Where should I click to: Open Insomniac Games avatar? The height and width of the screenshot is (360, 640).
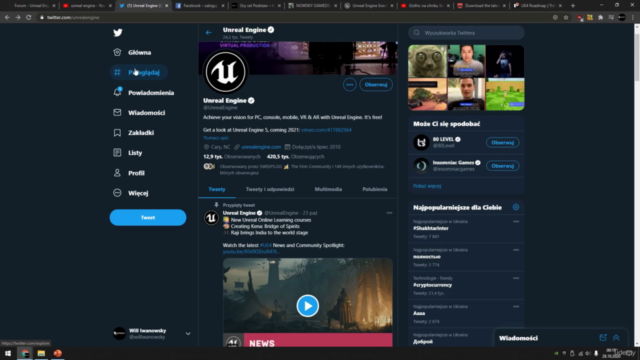tap(421, 166)
